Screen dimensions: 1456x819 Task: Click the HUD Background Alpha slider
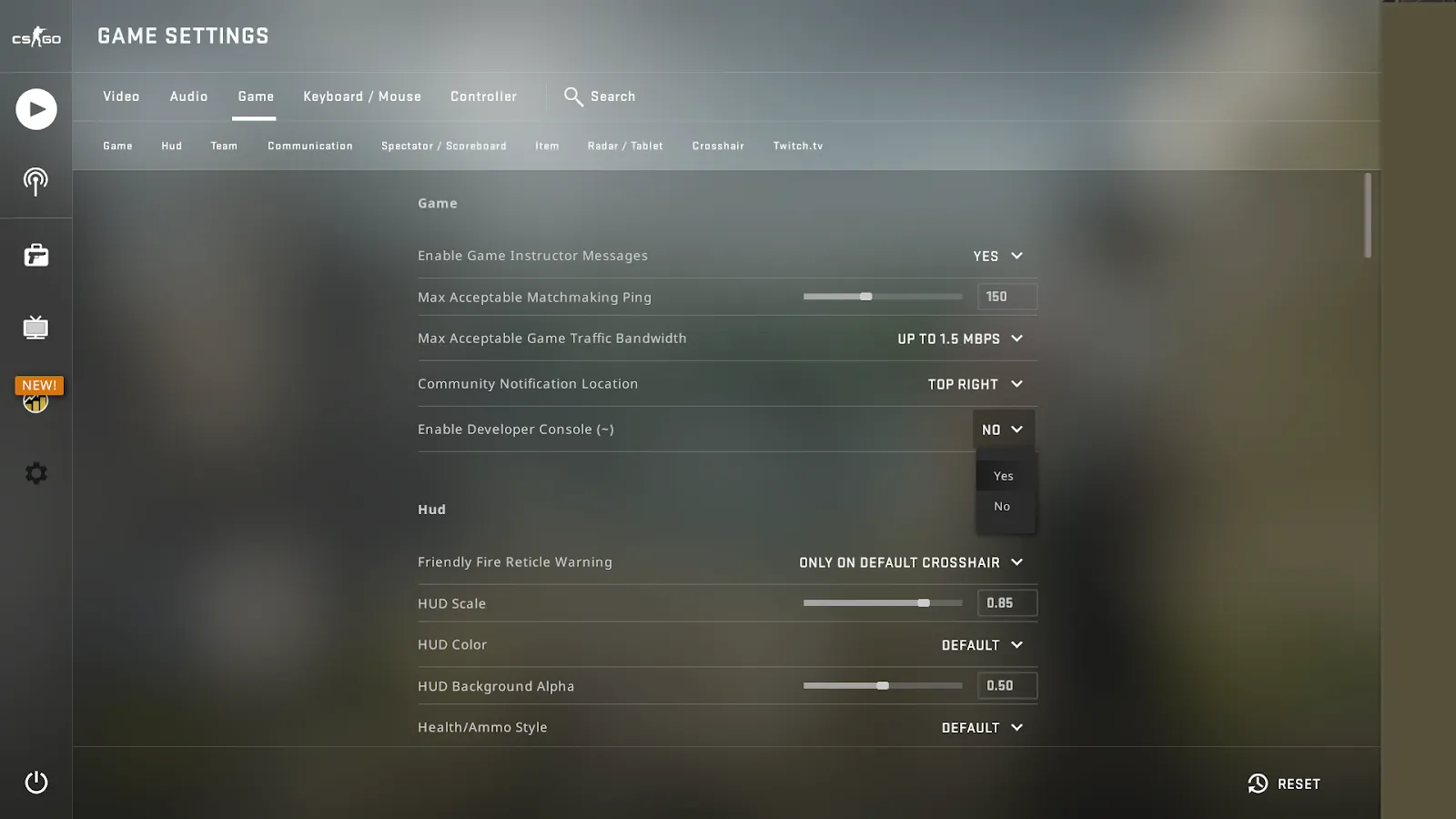tap(883, 686)
